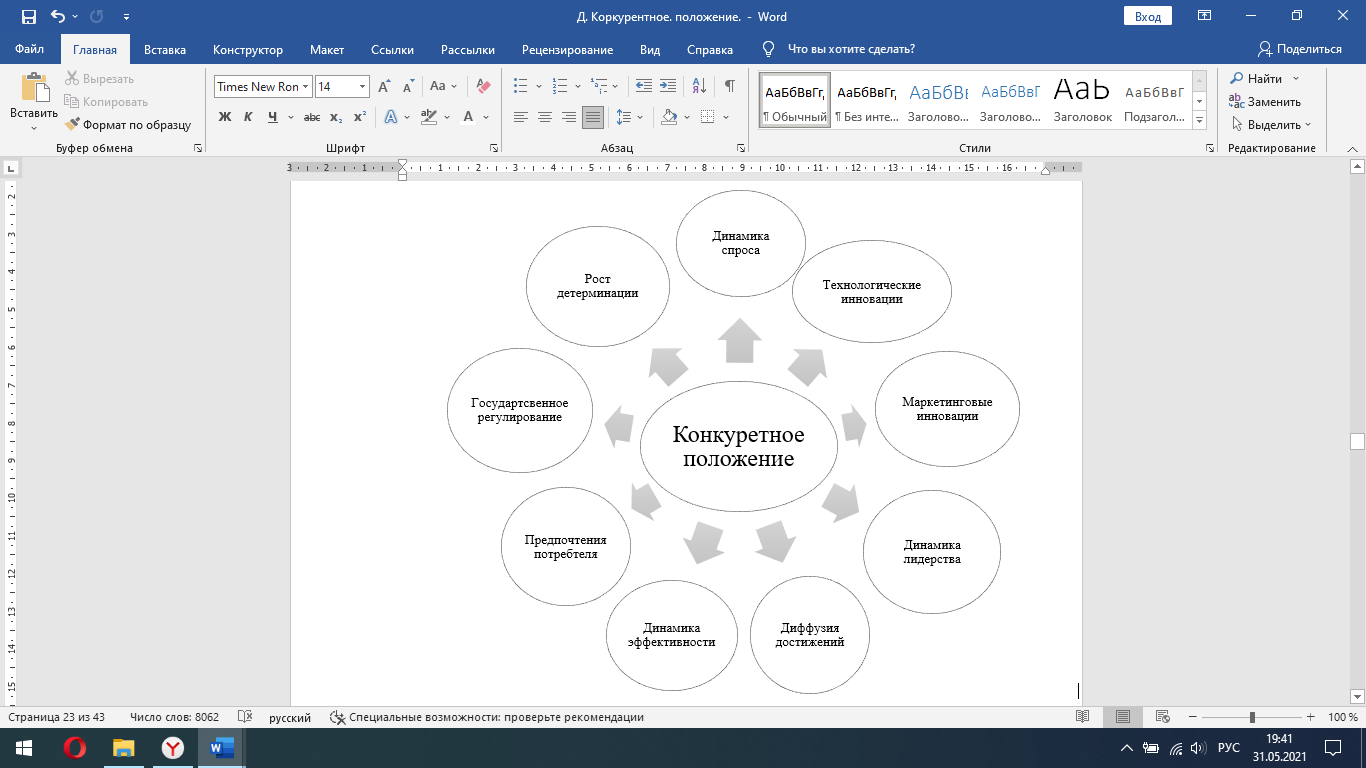This screenshot has width=1366, height=768.
Task: Switch to the Рецензирование tab
Action: 567,49
